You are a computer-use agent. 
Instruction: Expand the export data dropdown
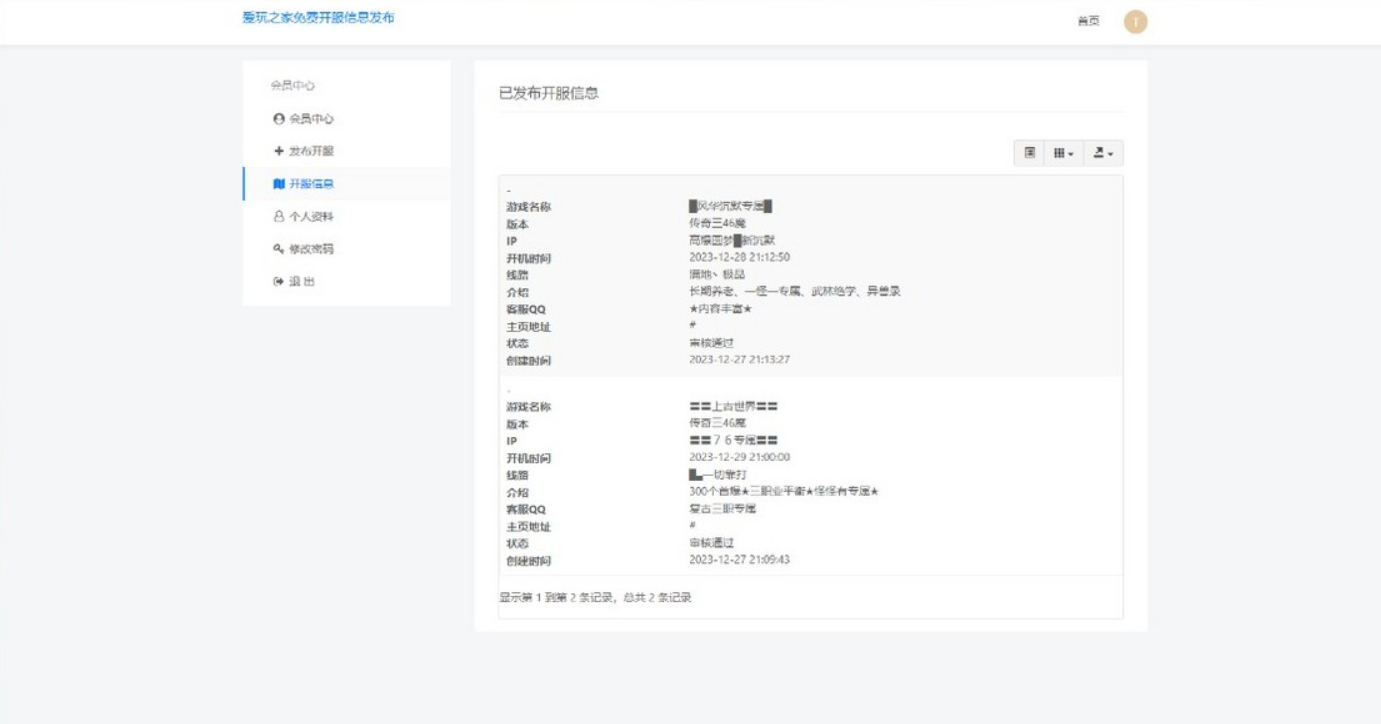pos(1103,153)
